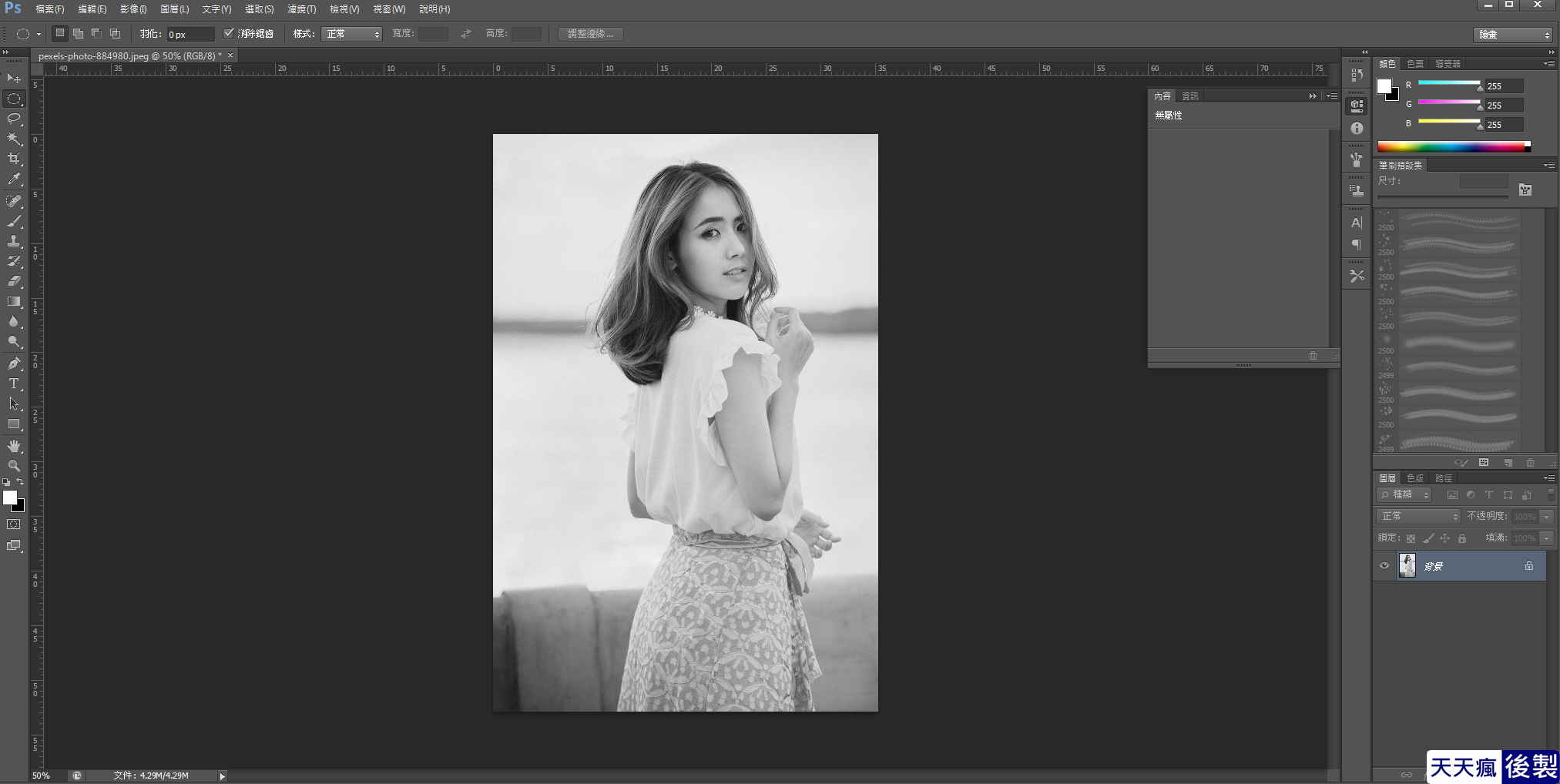The height and width of the screenshot is (784, 1560).
Task: Select the Crop tool
Action: (x=14, y=159)
